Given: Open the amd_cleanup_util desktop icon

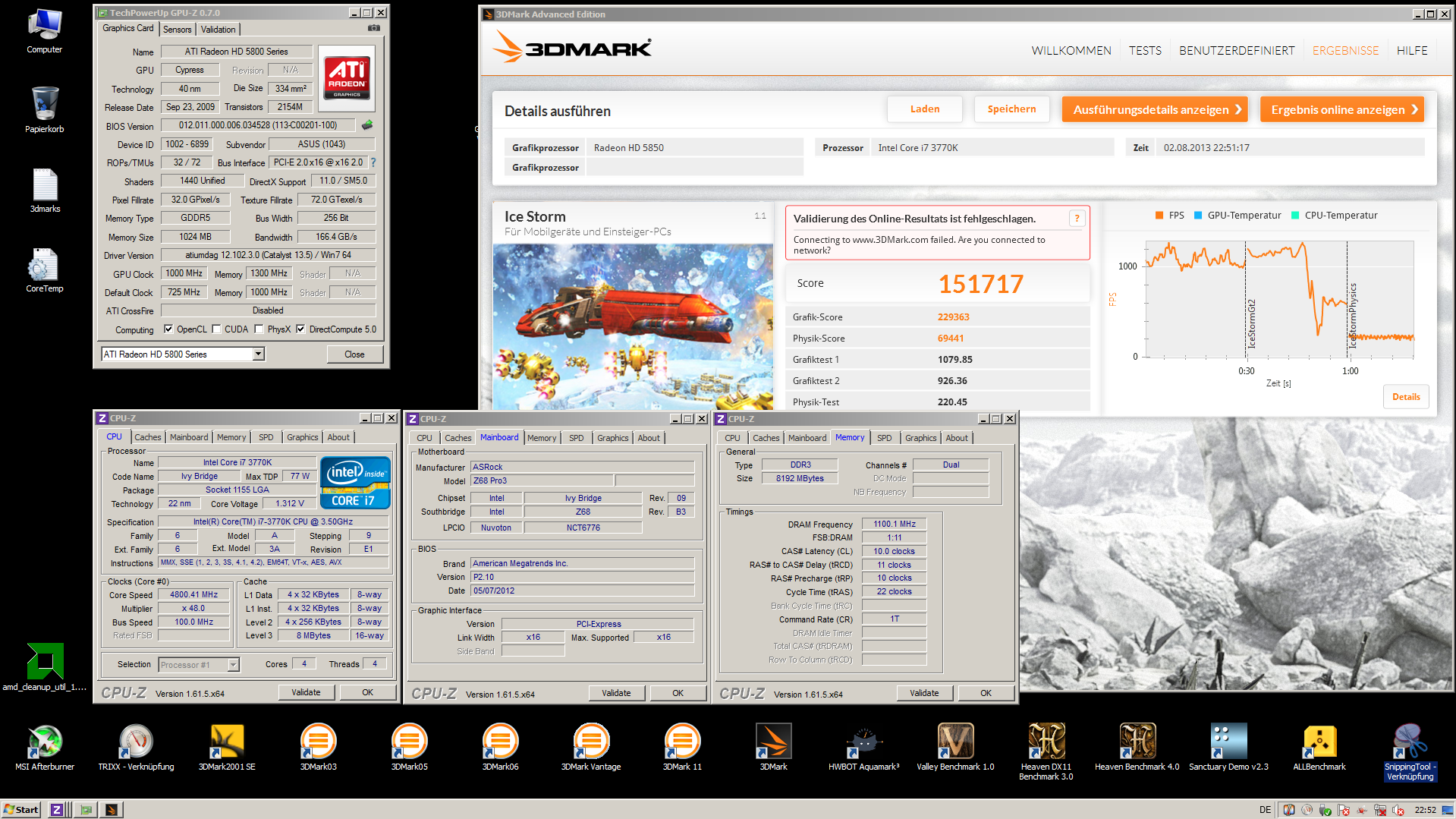Looking at the screenshot, I should coord(45,666).
